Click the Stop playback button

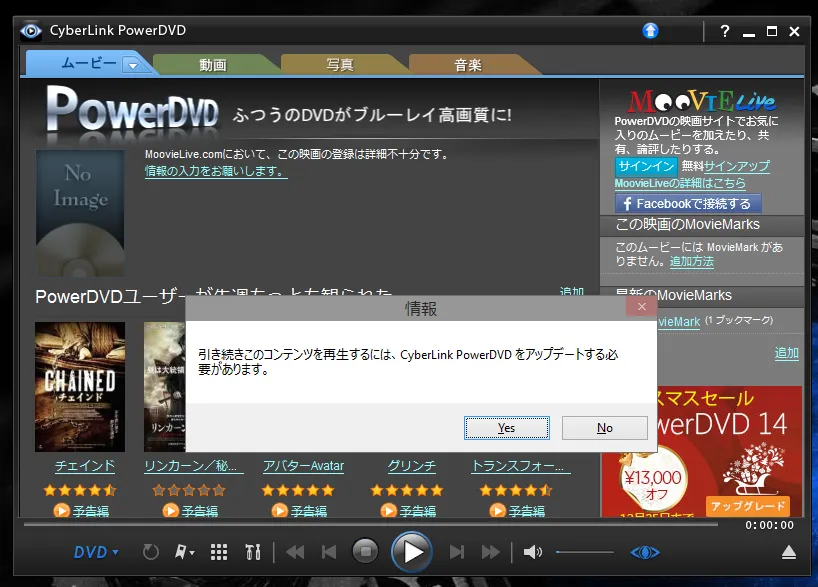(x=366, y=551)
